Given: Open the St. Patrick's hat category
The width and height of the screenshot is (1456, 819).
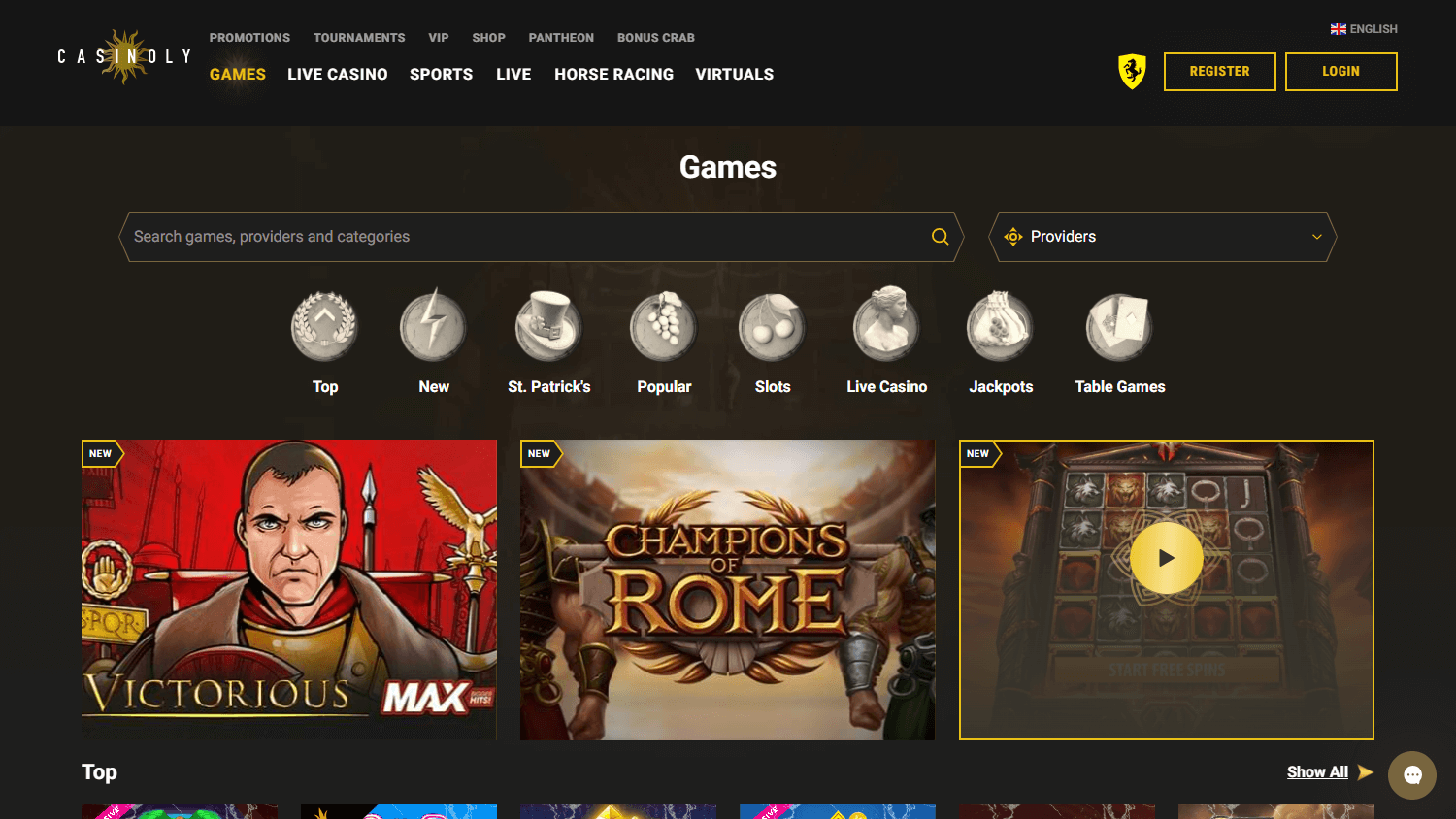Looking at the screenshot, I should tap(548, 326).
